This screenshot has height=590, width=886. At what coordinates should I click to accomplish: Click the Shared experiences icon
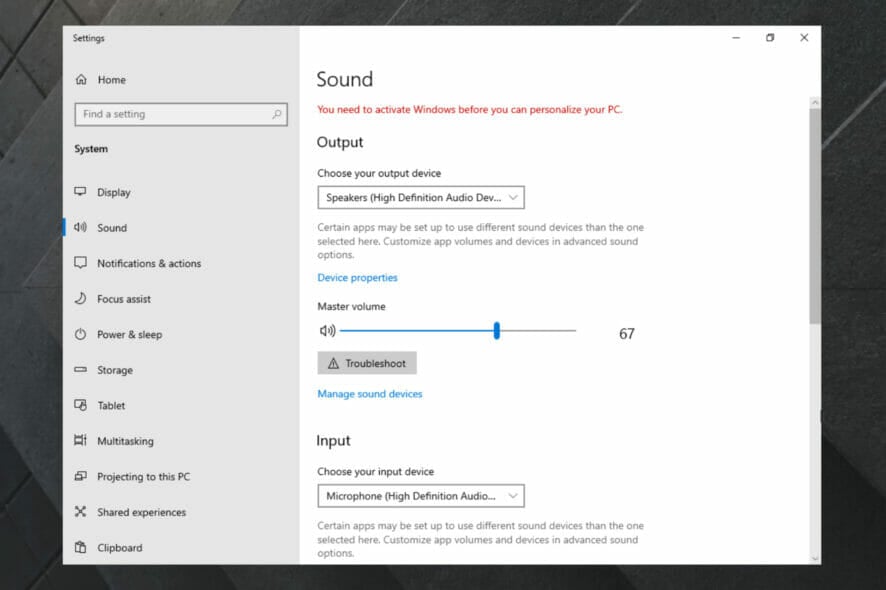click(x=80, y=511)
